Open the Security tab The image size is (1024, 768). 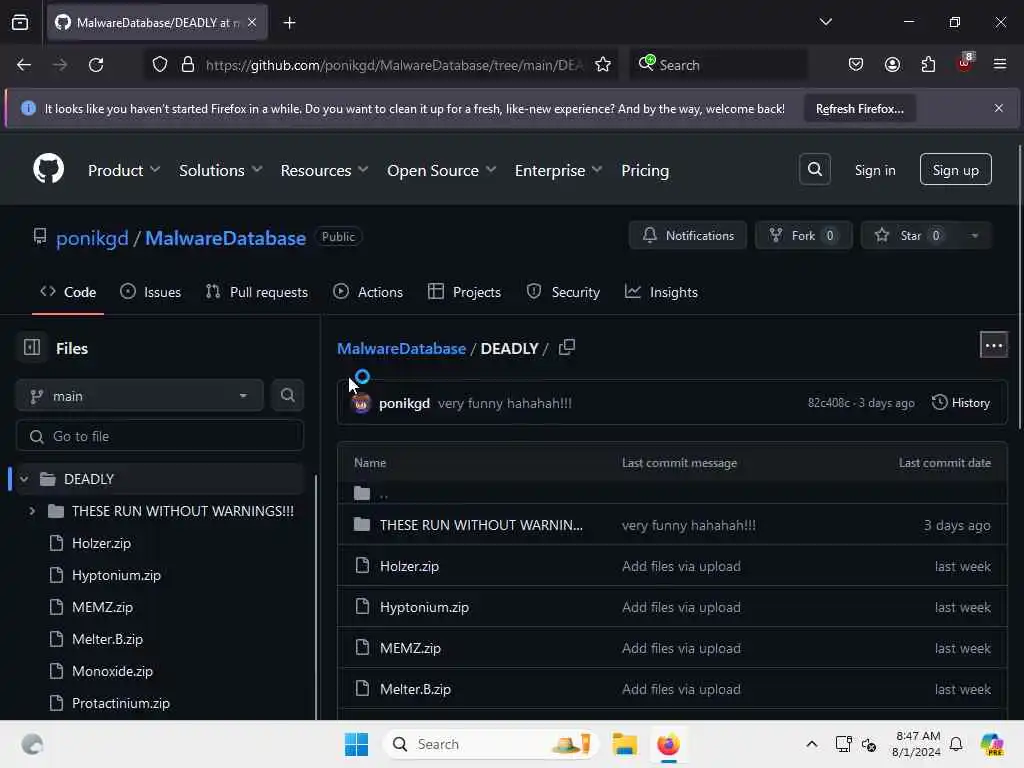tap(564, 293)
